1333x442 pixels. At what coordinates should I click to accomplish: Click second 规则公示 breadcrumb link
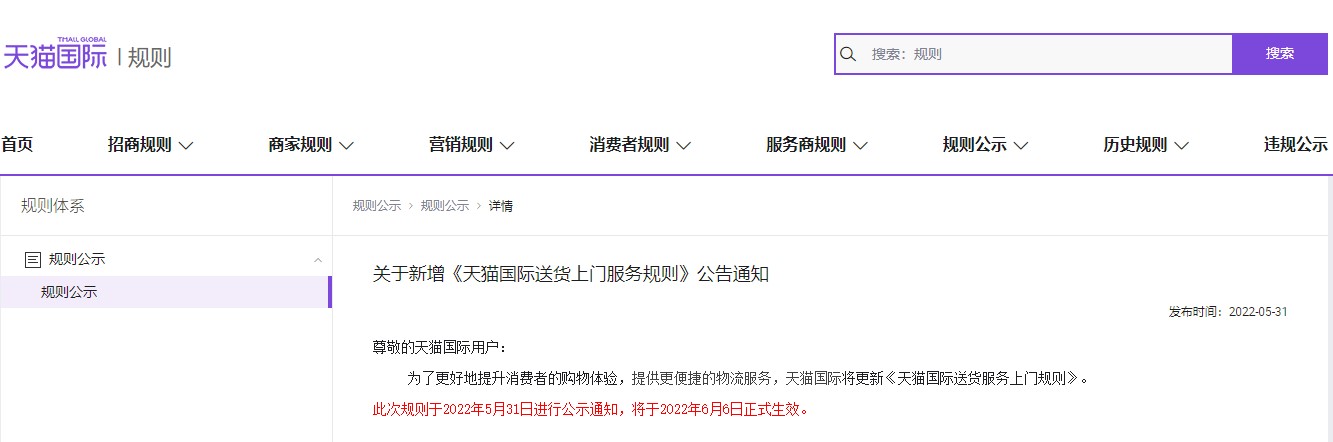coord(445,206)
